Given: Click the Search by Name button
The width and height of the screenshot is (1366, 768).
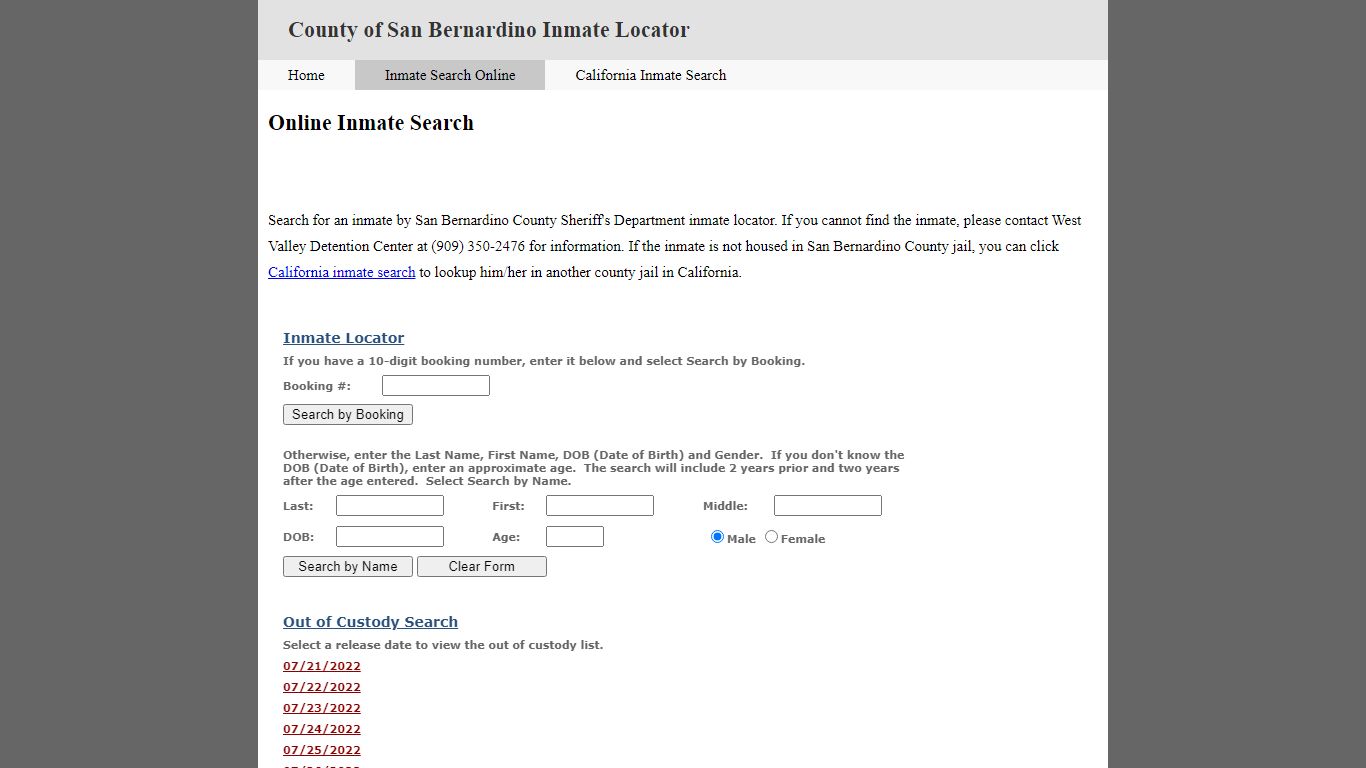Looking at the screenshot, I should tap(348, 566).
